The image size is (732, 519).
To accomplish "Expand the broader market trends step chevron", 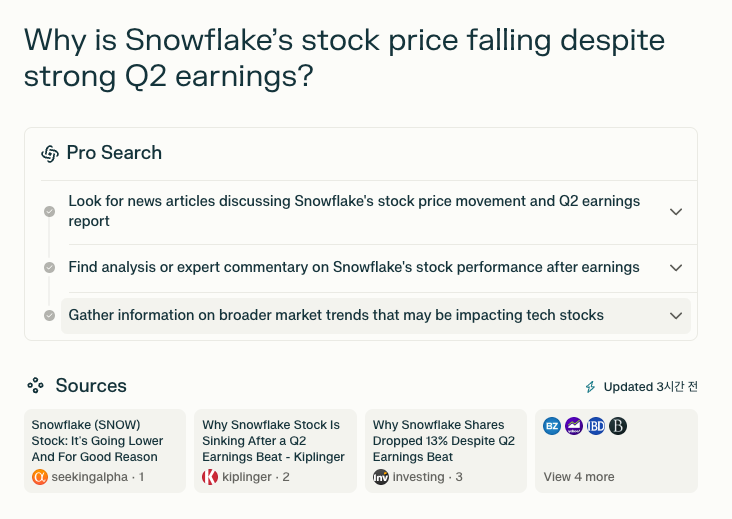I will coord(676,316).
